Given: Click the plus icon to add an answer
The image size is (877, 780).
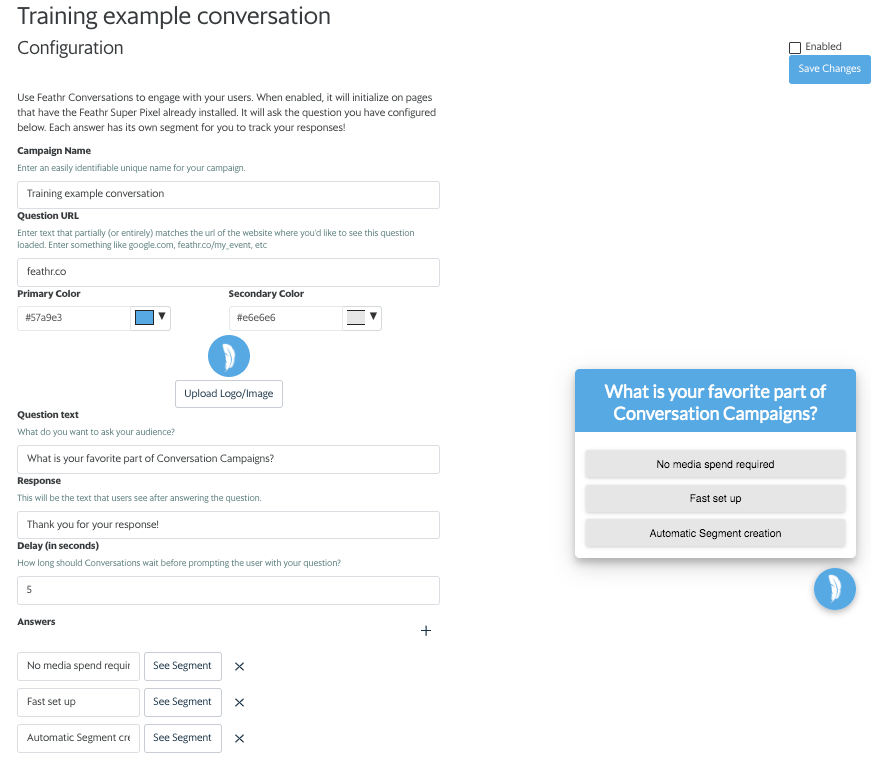Looking at the screenshot, I should pyautogui.click(x=426, y=631).
